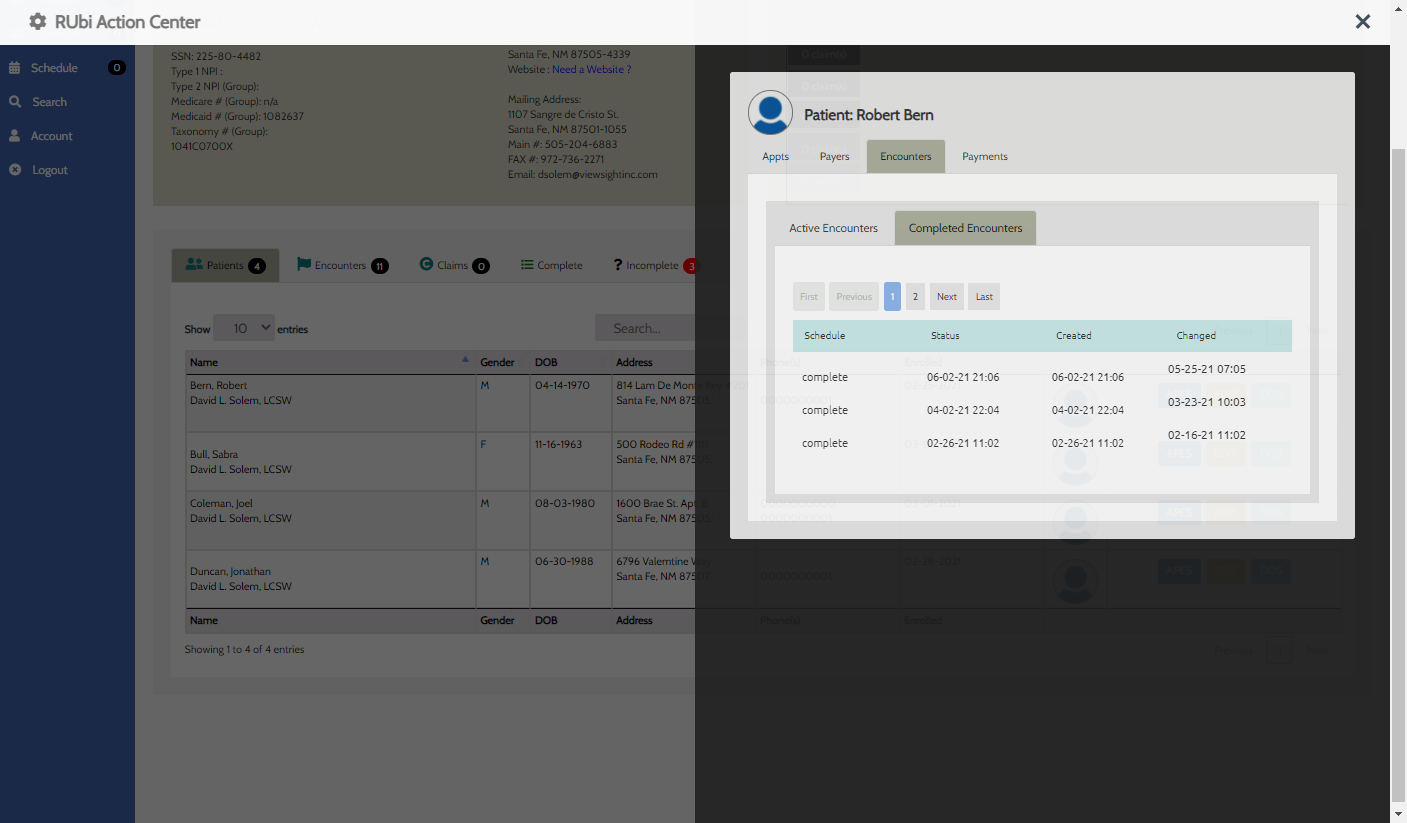Click Logout in the sidebar
This screenshot has height=823, width=1407.
coord(49,170)
